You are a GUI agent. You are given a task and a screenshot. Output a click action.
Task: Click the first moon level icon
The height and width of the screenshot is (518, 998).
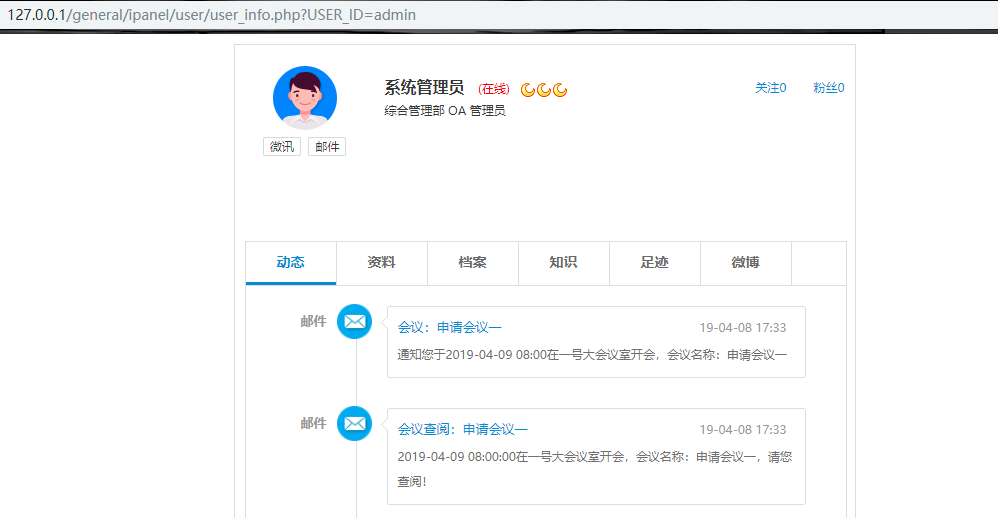pos(528,90)
